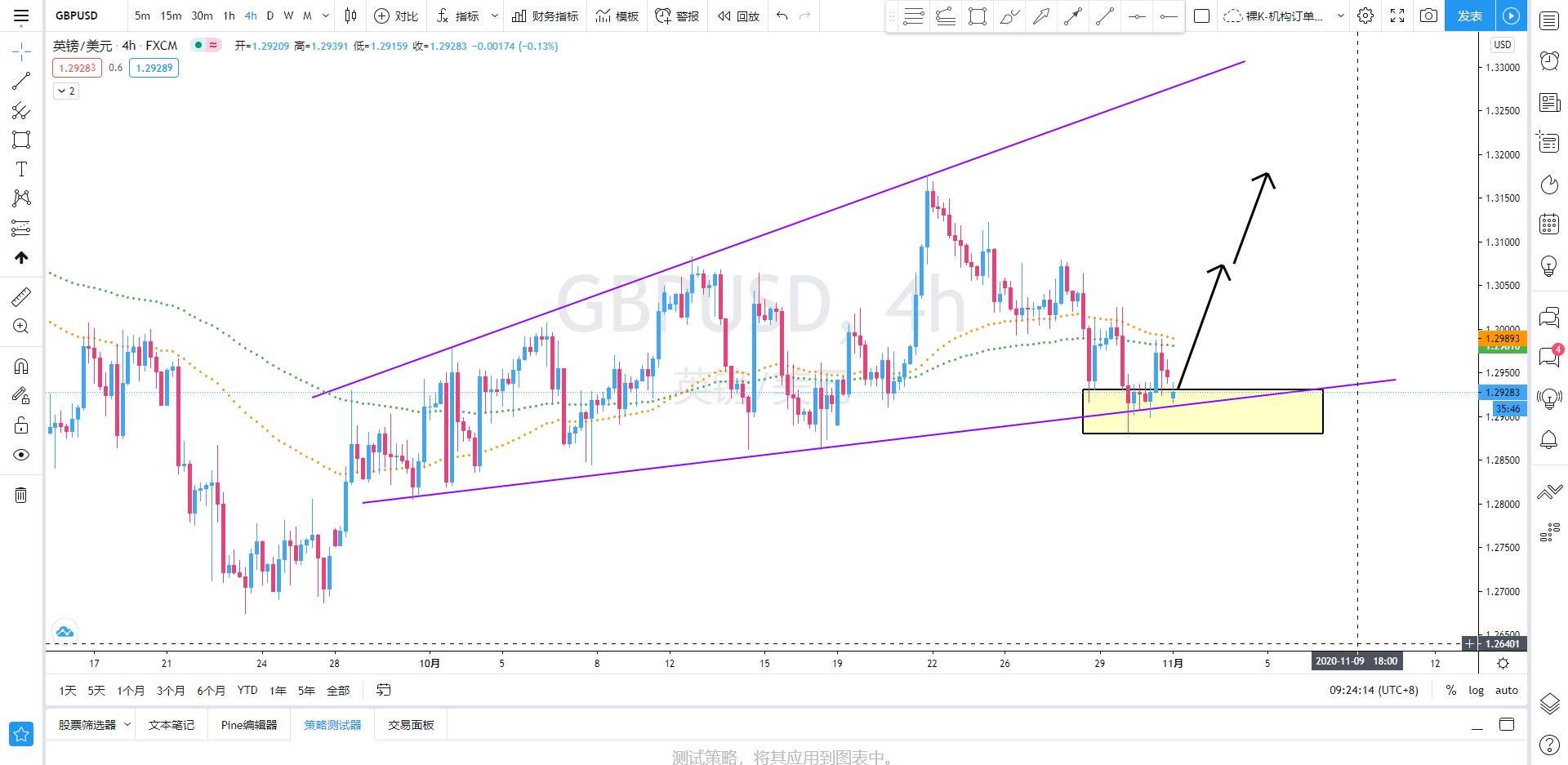
Task: Open the 警报 alert button
Action: coord(678,16)
